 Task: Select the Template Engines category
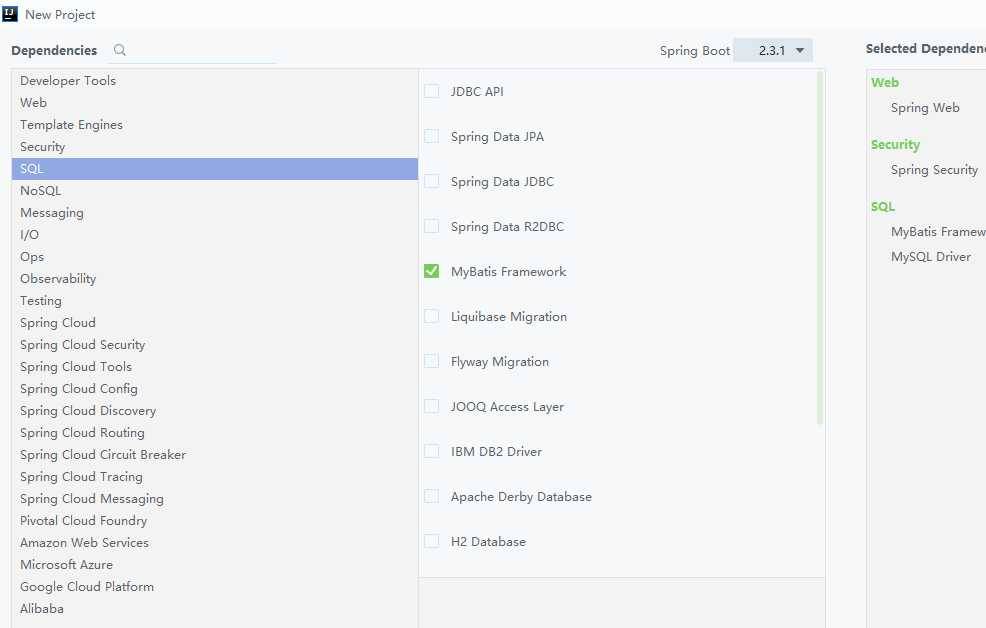pyautogui.click(x=71, y=124)
